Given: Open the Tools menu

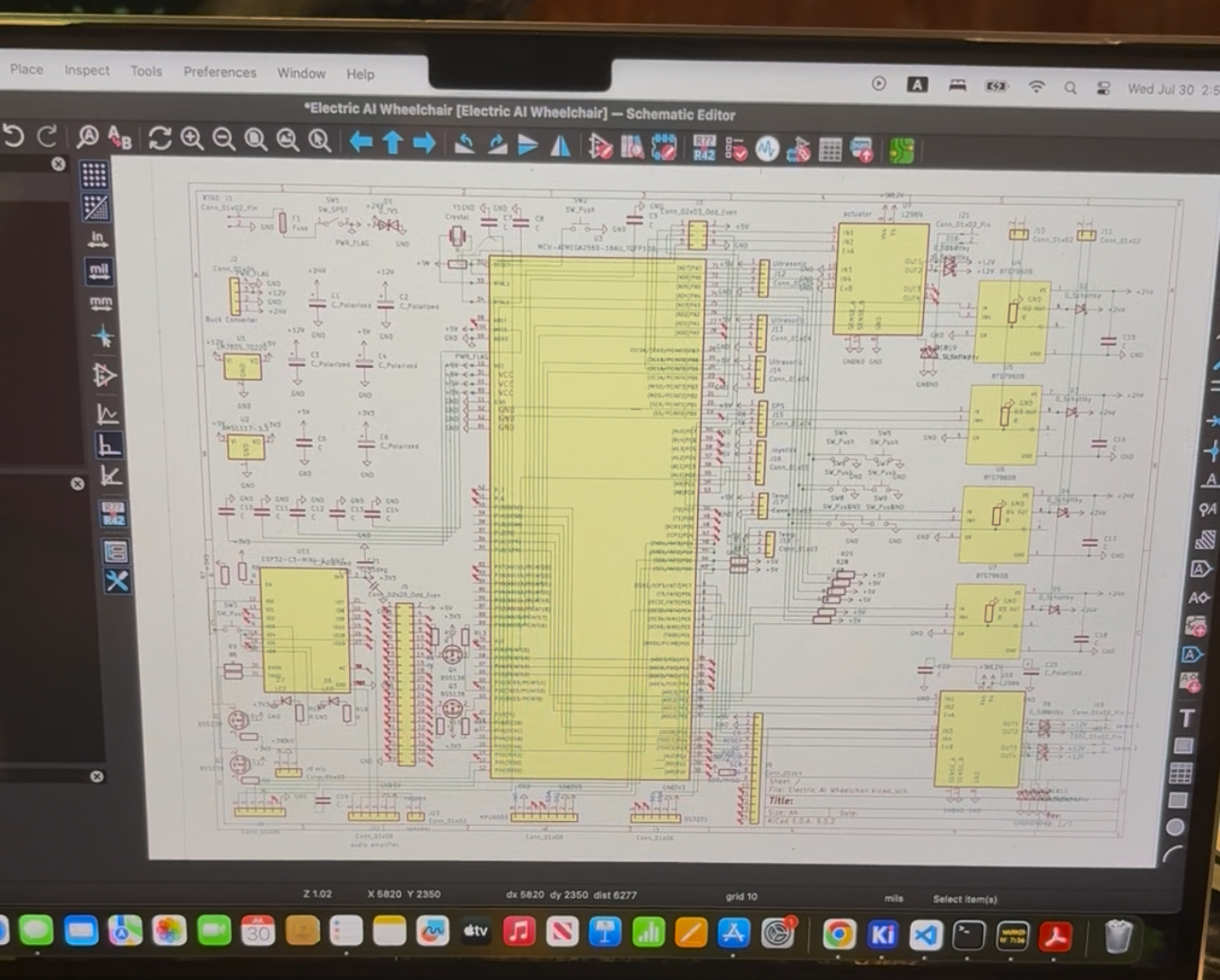Looking at the screenshot, I should pos(146,71).
